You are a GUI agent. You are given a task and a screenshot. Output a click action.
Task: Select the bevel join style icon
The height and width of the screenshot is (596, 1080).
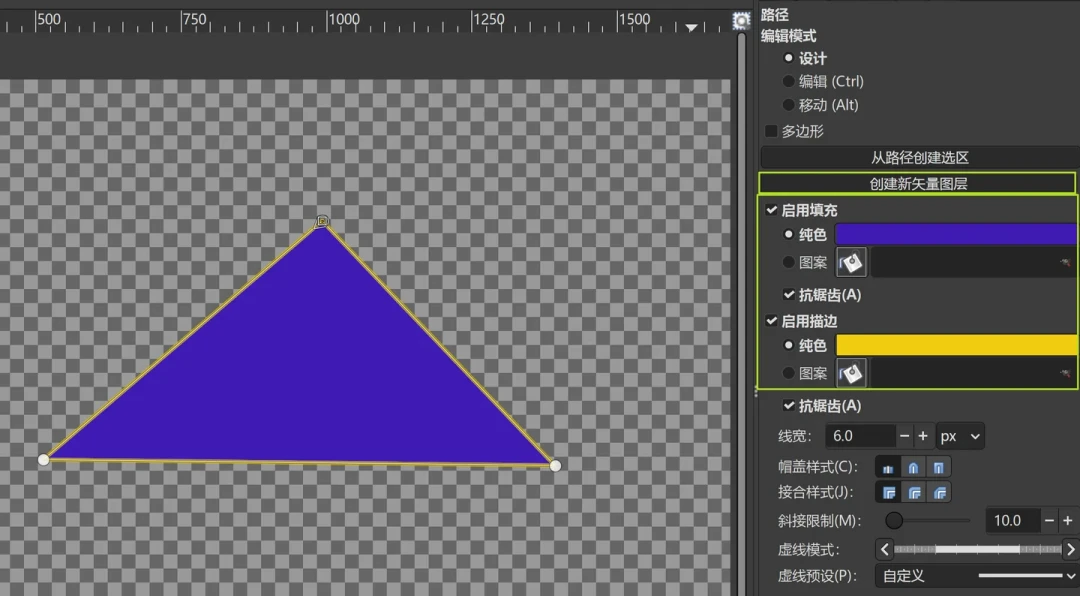[x=939, y=493]
